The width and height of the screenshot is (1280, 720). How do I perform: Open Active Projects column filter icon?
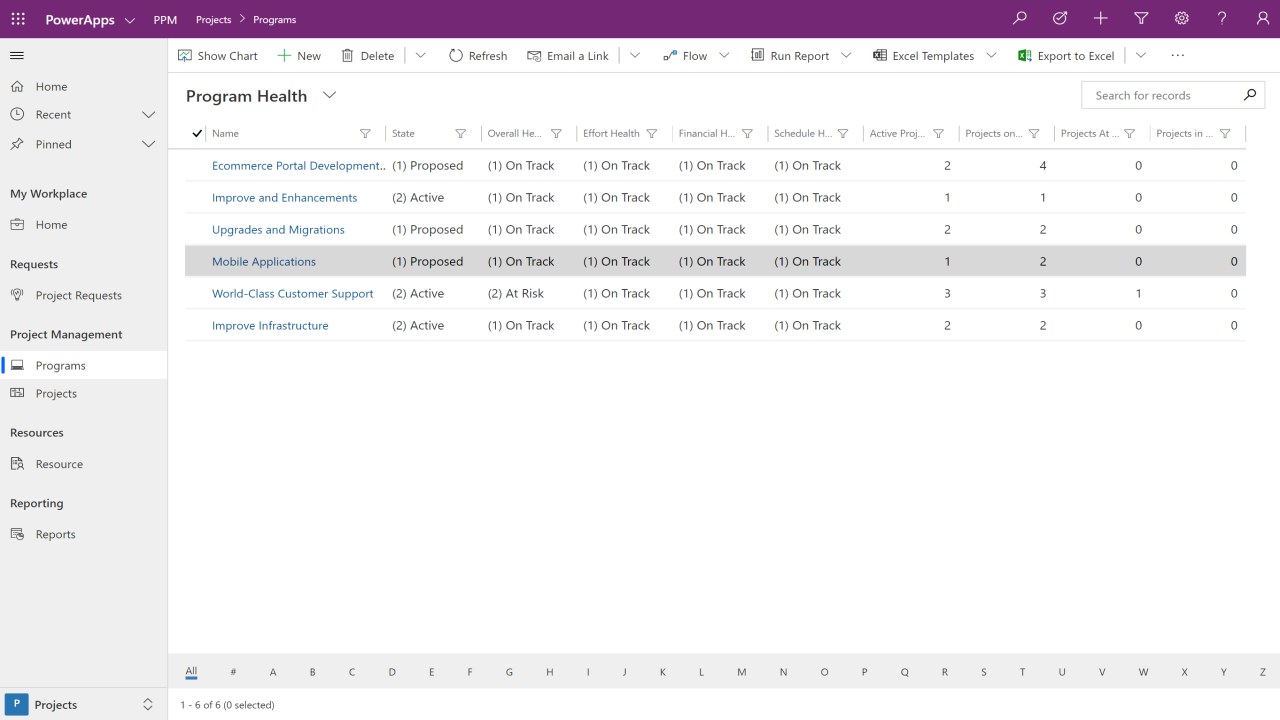[939, 133]
